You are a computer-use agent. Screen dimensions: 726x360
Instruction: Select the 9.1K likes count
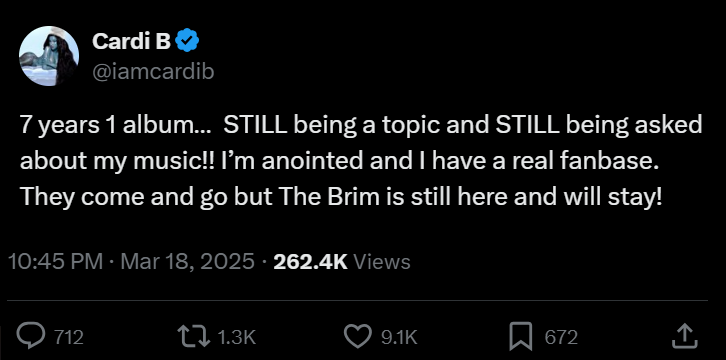point(399,337)
